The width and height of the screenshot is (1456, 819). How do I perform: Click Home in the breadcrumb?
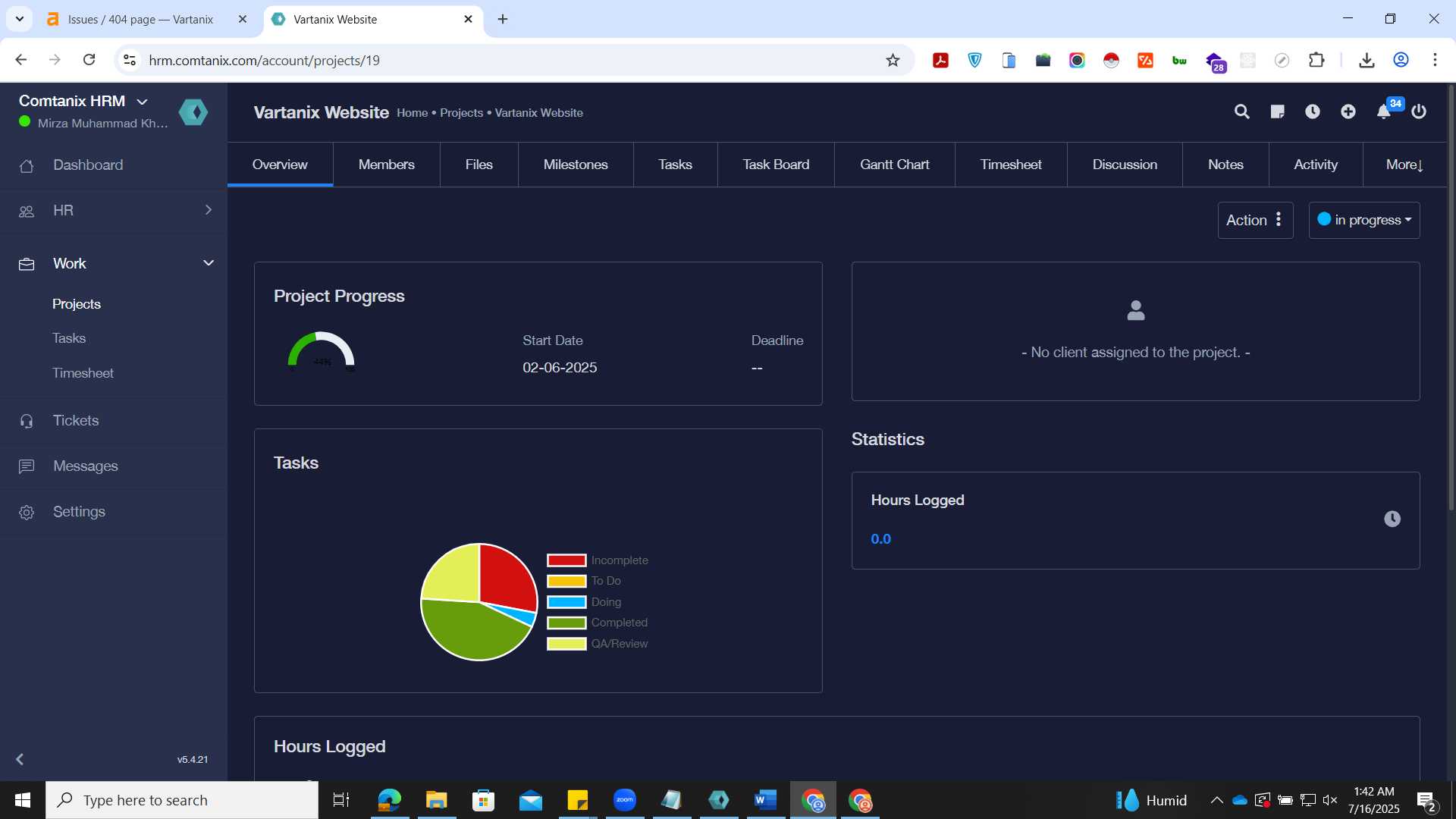[413, 113]
